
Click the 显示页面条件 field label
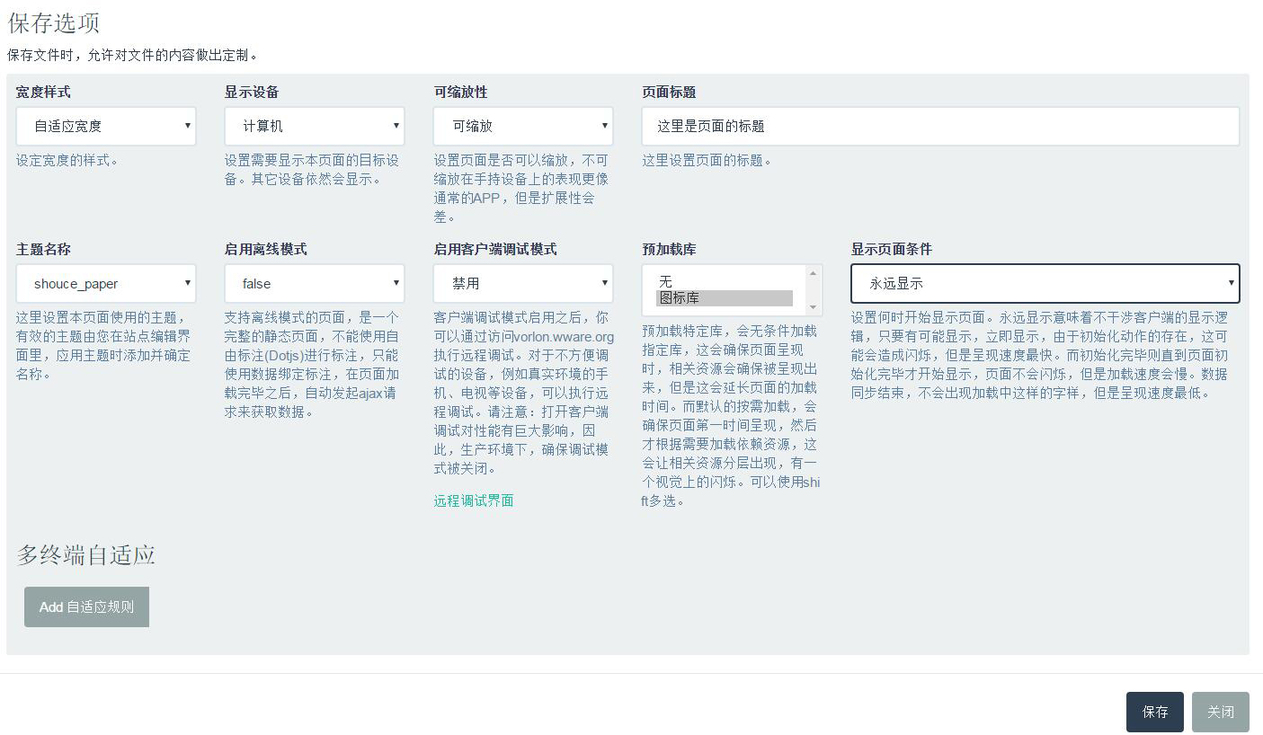[x=891, y=249]
